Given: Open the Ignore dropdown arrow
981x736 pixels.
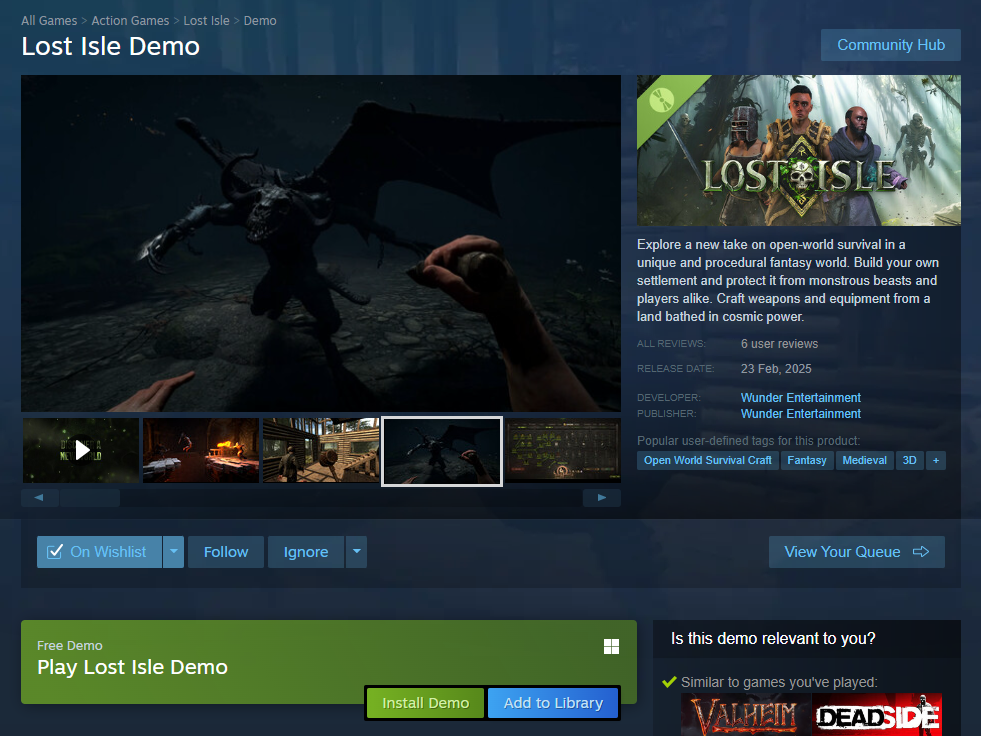Looking at the screenshot, I should [x=356, y=552].
